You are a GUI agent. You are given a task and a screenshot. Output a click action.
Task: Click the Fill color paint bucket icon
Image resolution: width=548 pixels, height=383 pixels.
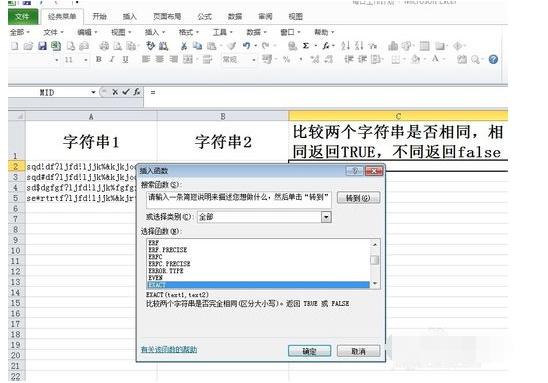pyautogui.click(x=415, y=59)
